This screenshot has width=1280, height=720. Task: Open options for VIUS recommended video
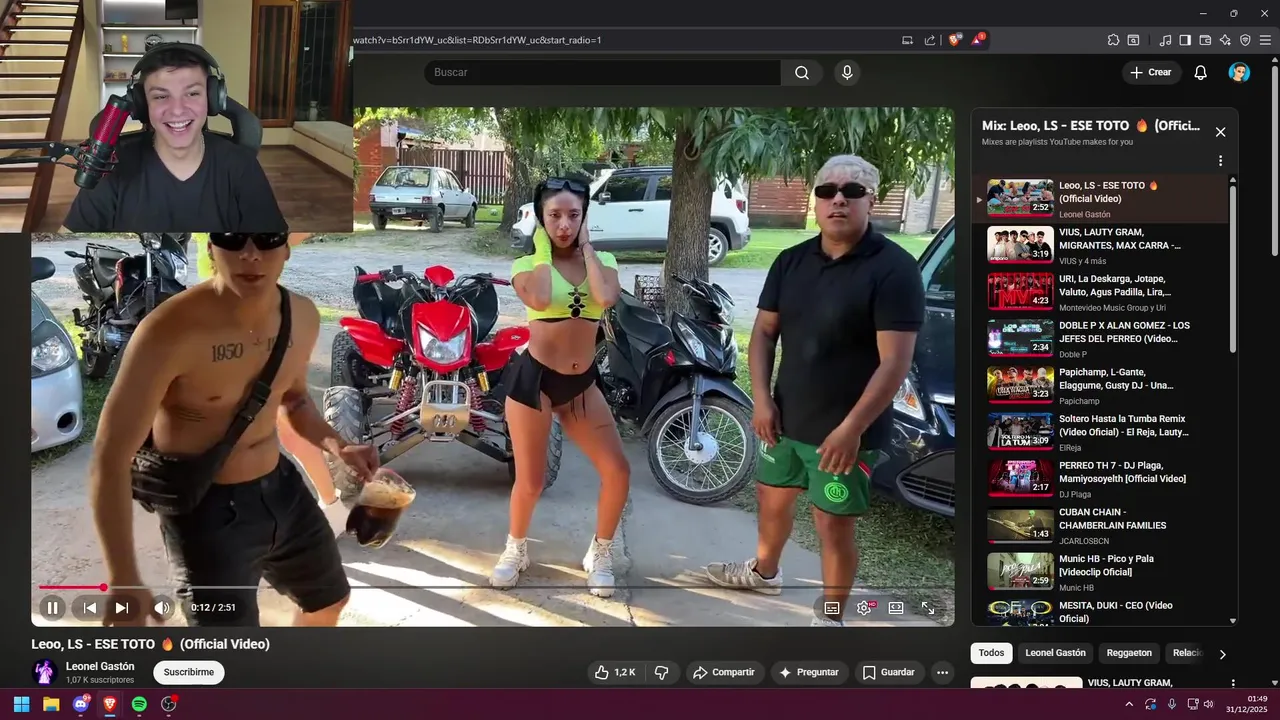(x=1232, y=686)
